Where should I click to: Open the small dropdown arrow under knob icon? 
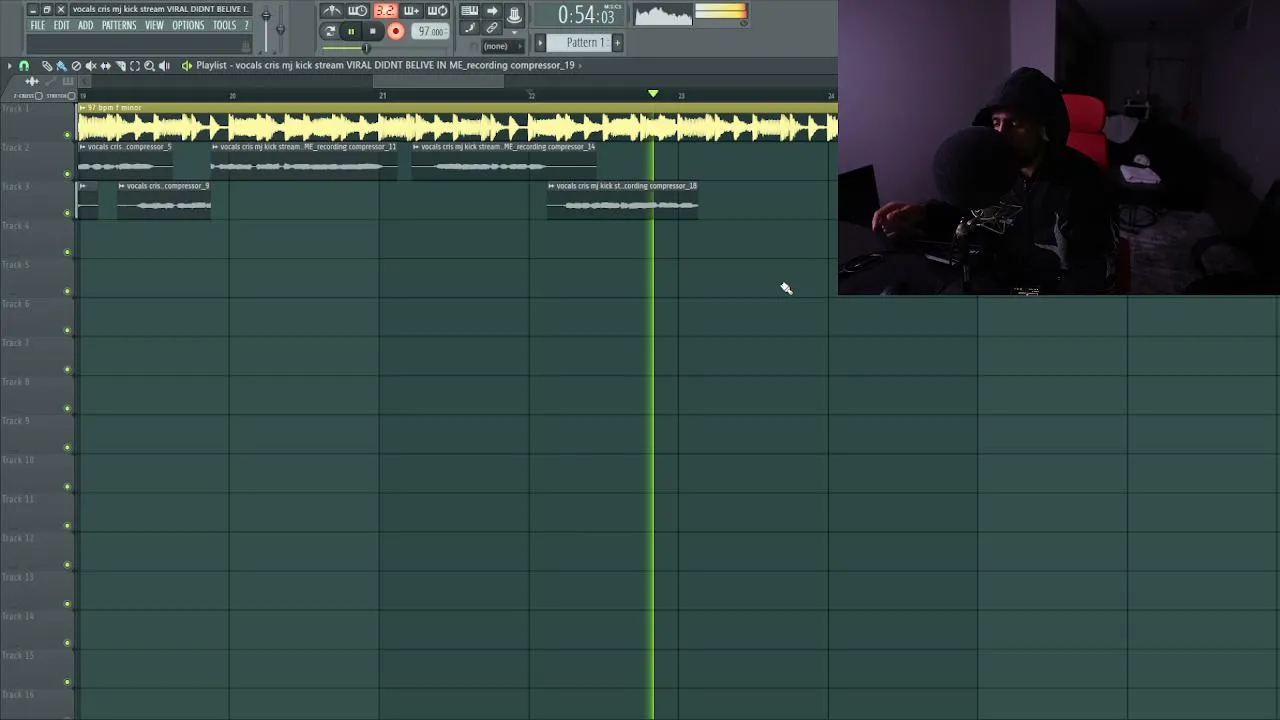pyautogui.click(x=515, y=33)
